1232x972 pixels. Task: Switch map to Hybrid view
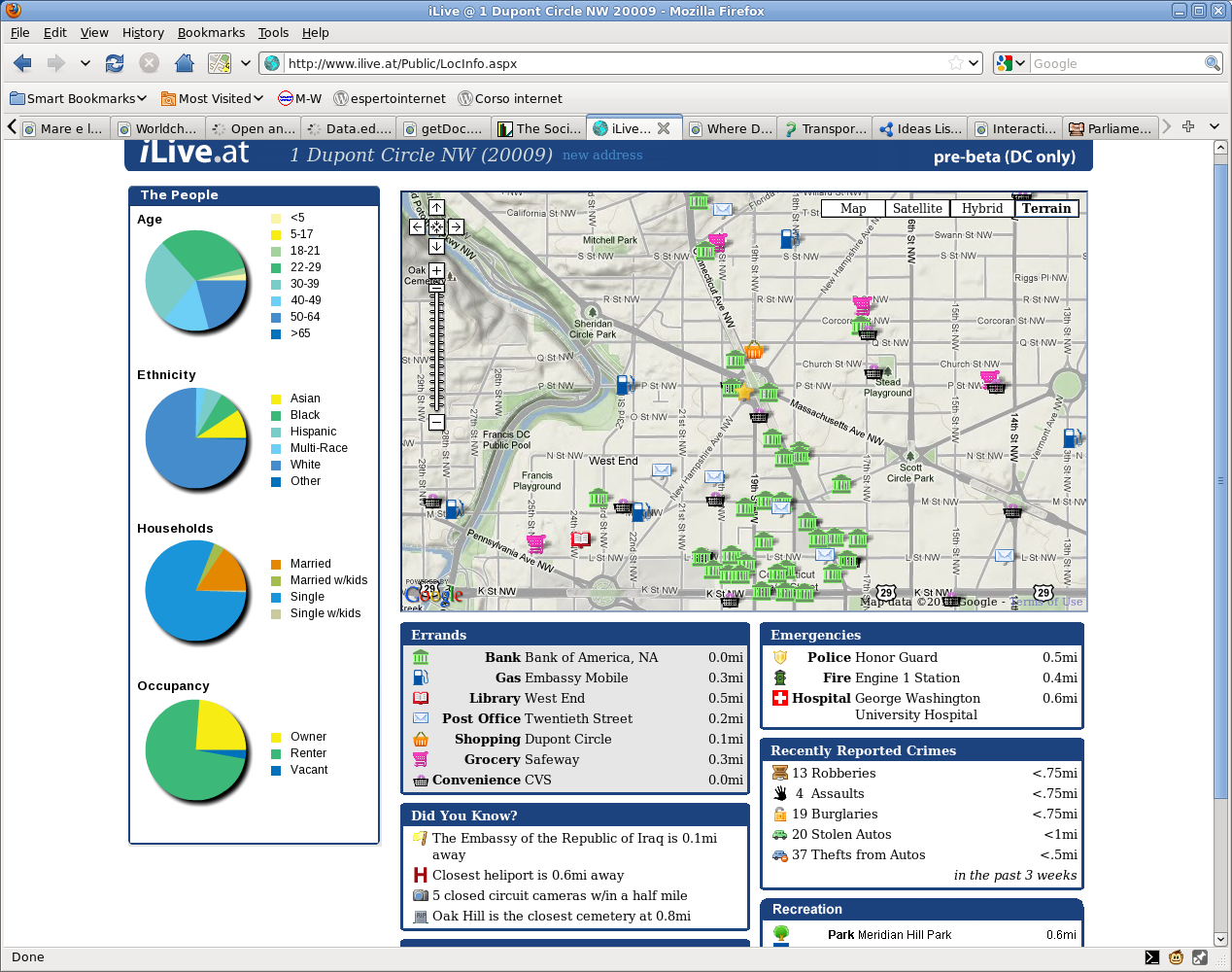[x=982, y=208]
